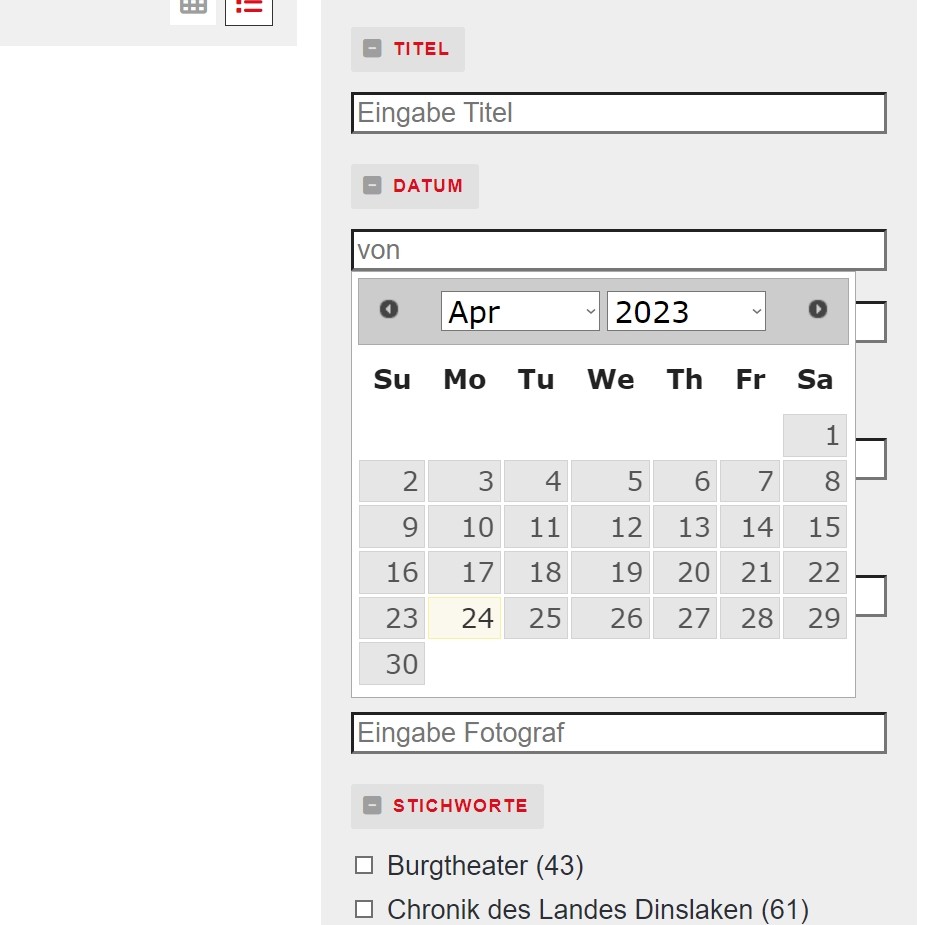
Task: Collapse Stichworte section minus icon
Action: [372, 806]
